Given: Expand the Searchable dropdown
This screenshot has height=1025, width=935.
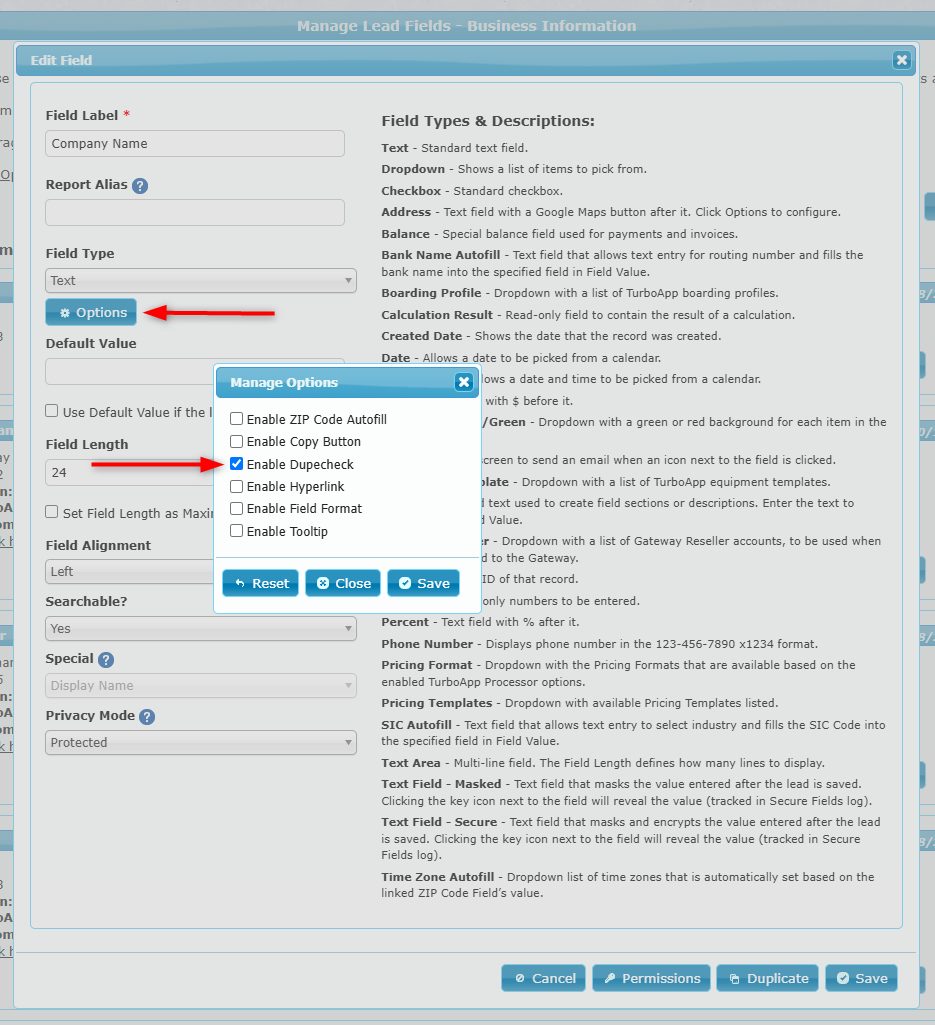Looking at the screenshot, I should pos(201,628).
